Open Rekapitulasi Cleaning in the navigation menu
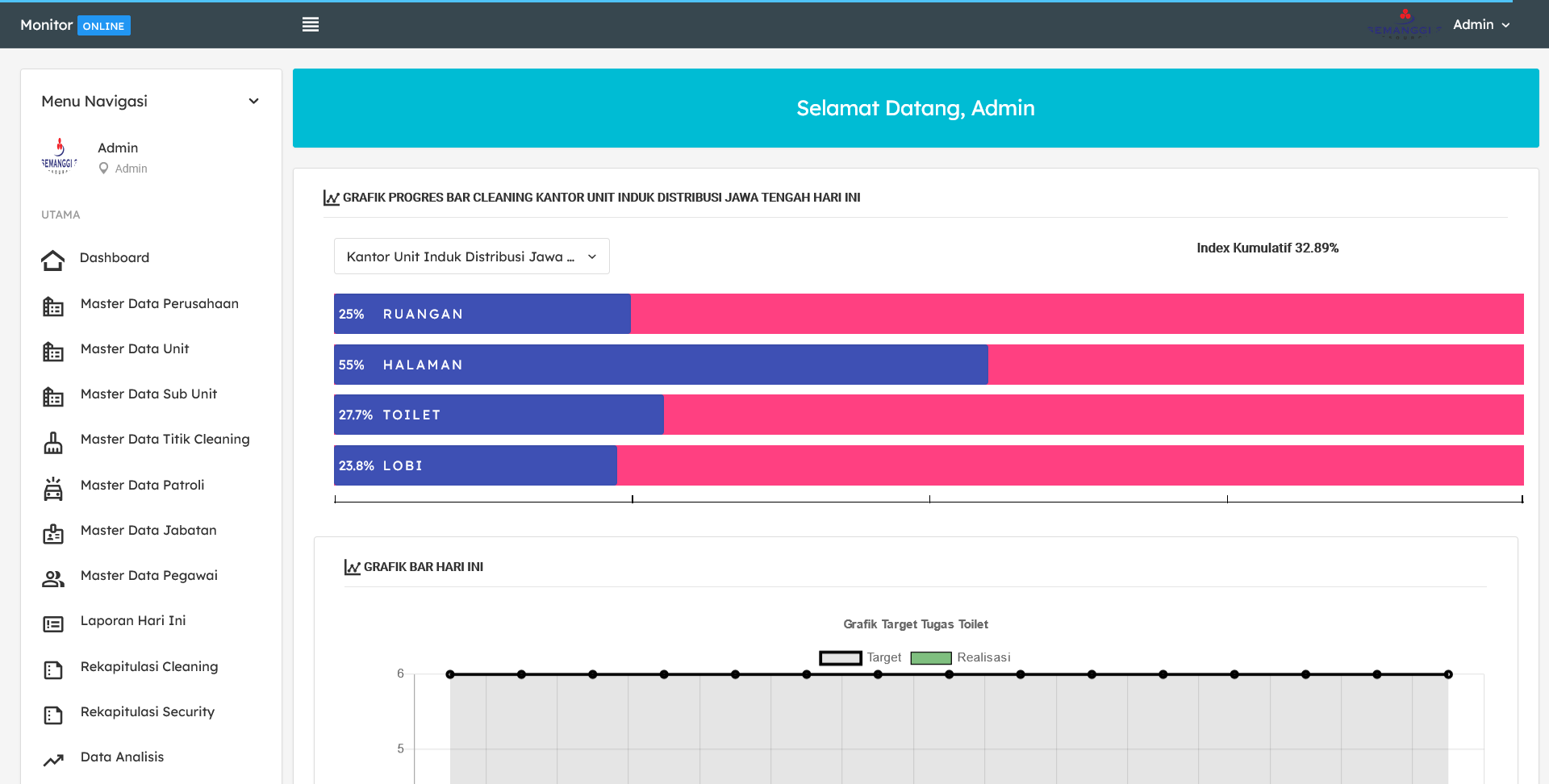 (x=149, y=667)
